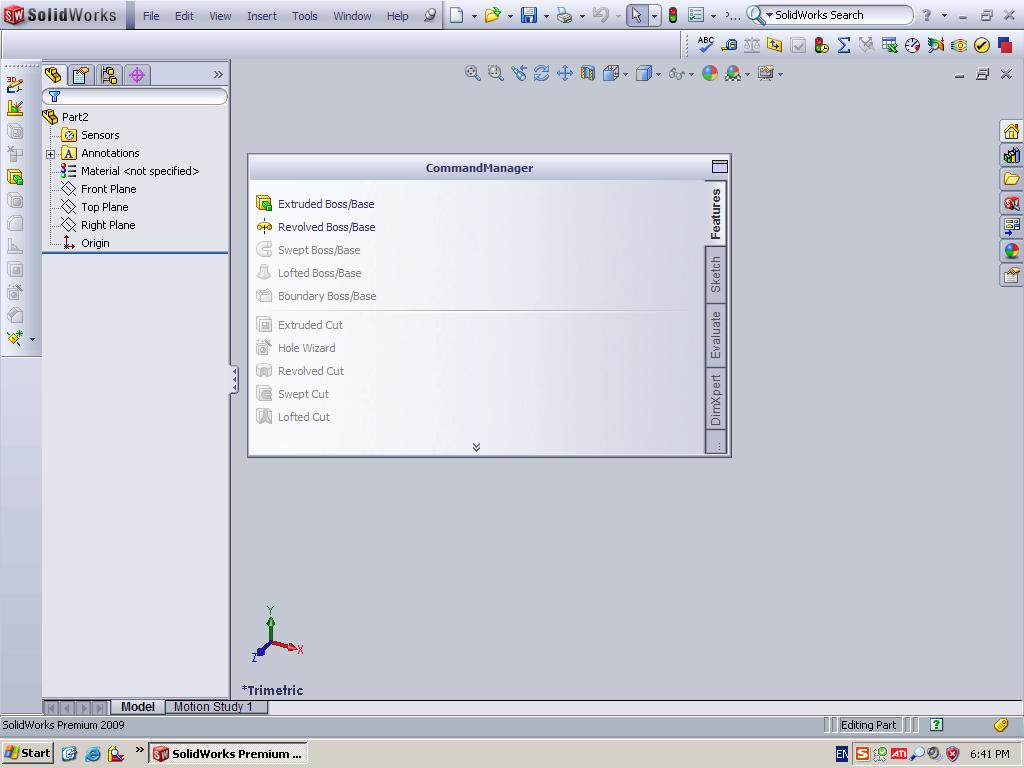1024x768 pixels.
Task: Select Revolved Boss/Base in CommandManager
Action: [x=316, y=227]
